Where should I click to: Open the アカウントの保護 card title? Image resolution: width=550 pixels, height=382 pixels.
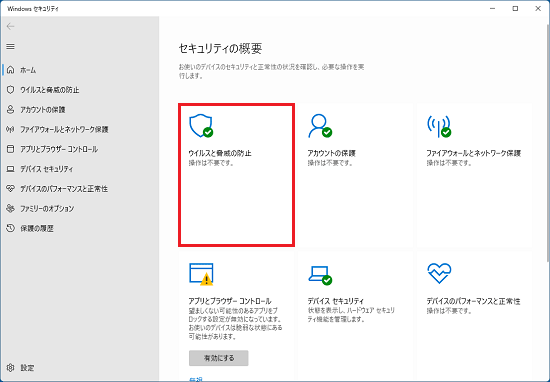point(331,153)
